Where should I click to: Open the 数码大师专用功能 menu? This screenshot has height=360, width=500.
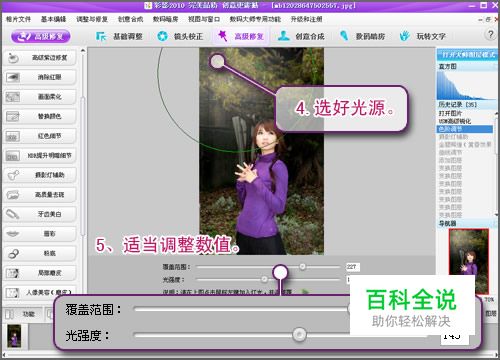tap(255, 19)
